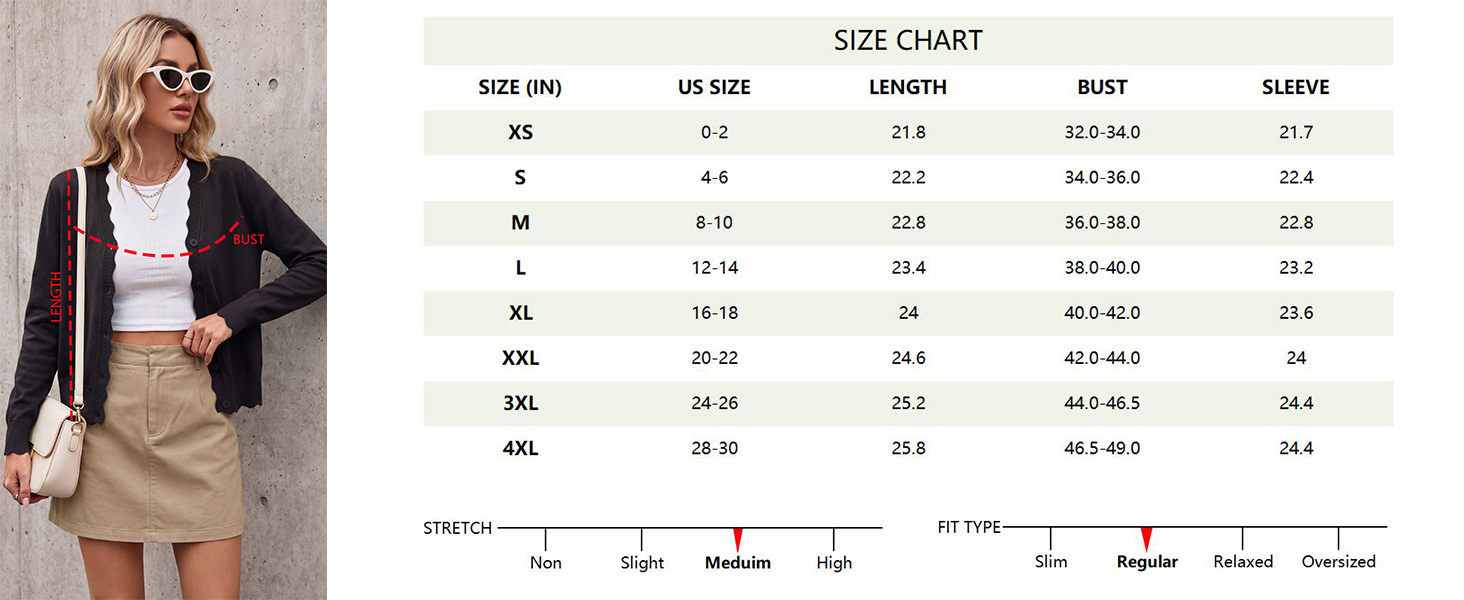
Task: Select the 4XL size row label
Action: (x=520, y=449)
